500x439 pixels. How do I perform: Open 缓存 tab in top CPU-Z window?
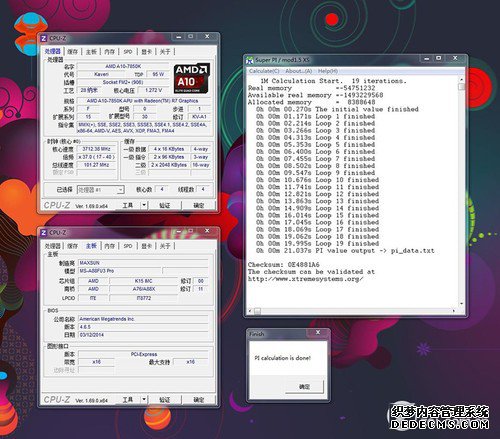coord(72,52)
